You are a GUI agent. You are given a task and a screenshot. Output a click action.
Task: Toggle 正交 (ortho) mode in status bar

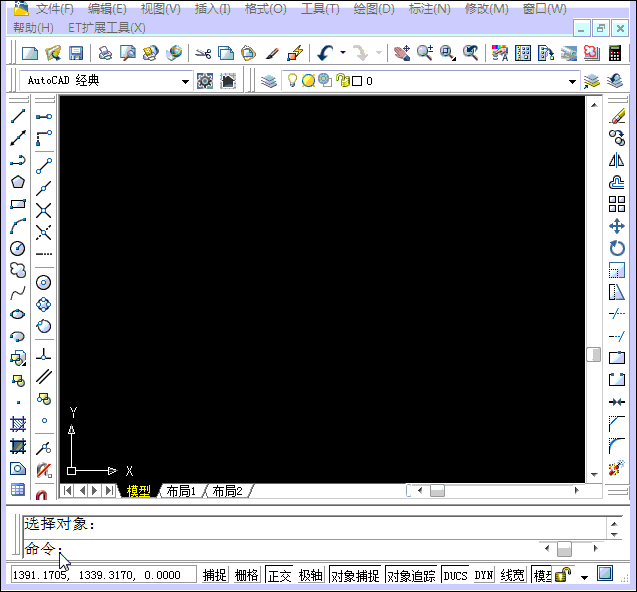tap(279, 575)
